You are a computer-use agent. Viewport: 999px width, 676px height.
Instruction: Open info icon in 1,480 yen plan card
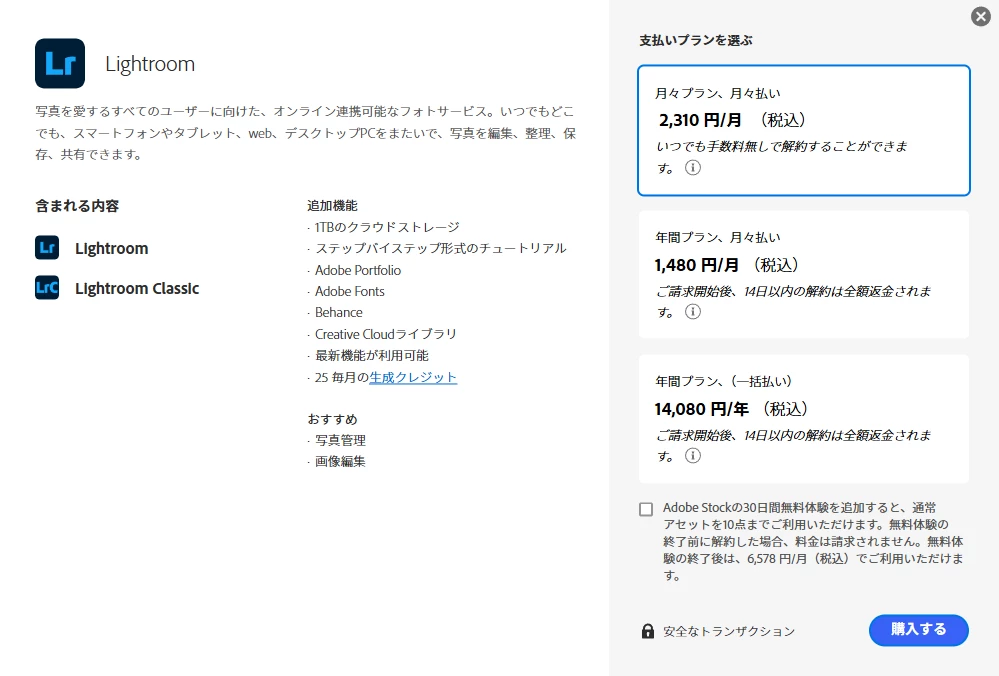coord(693,312)
